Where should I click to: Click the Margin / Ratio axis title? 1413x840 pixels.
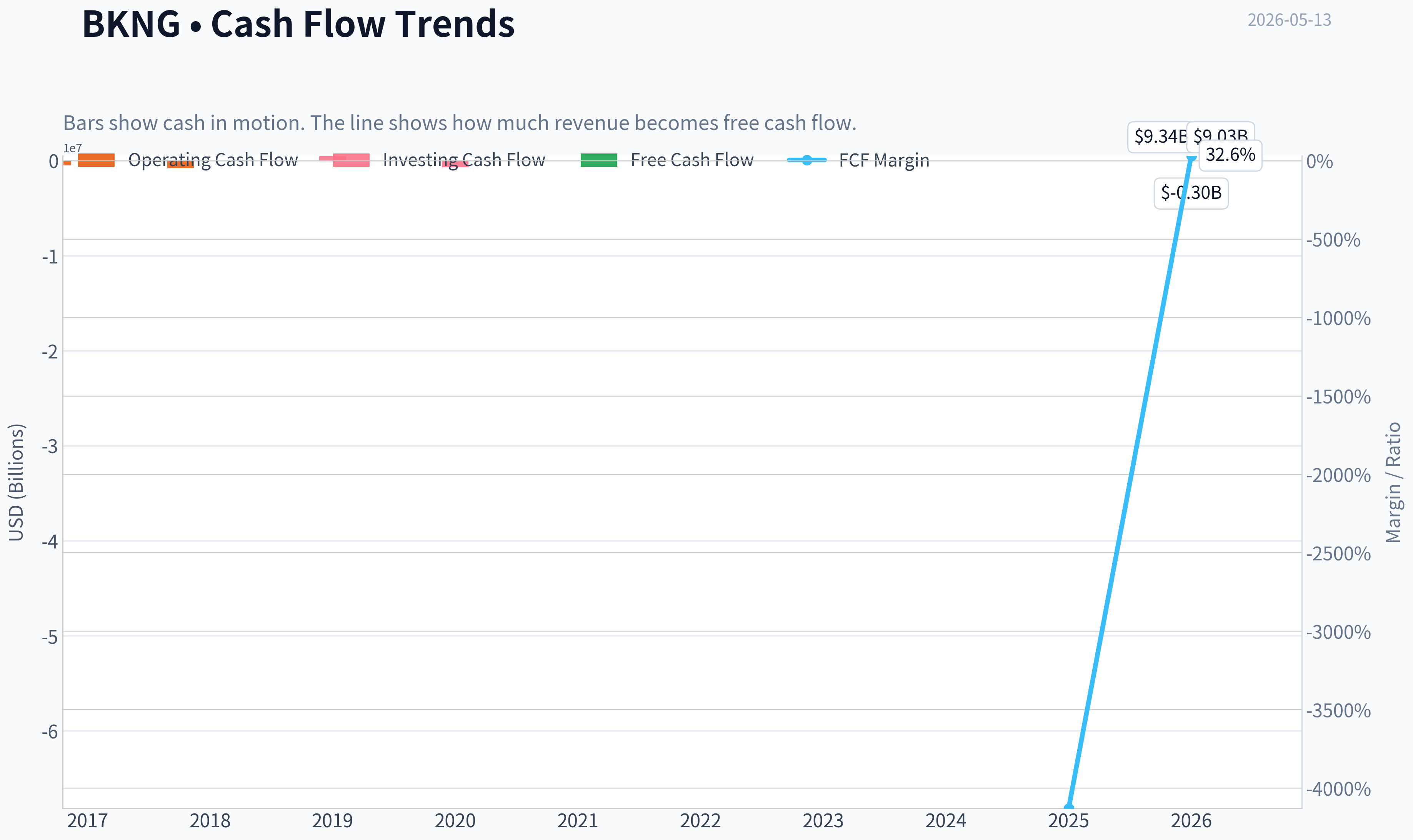click(1393, 482)
